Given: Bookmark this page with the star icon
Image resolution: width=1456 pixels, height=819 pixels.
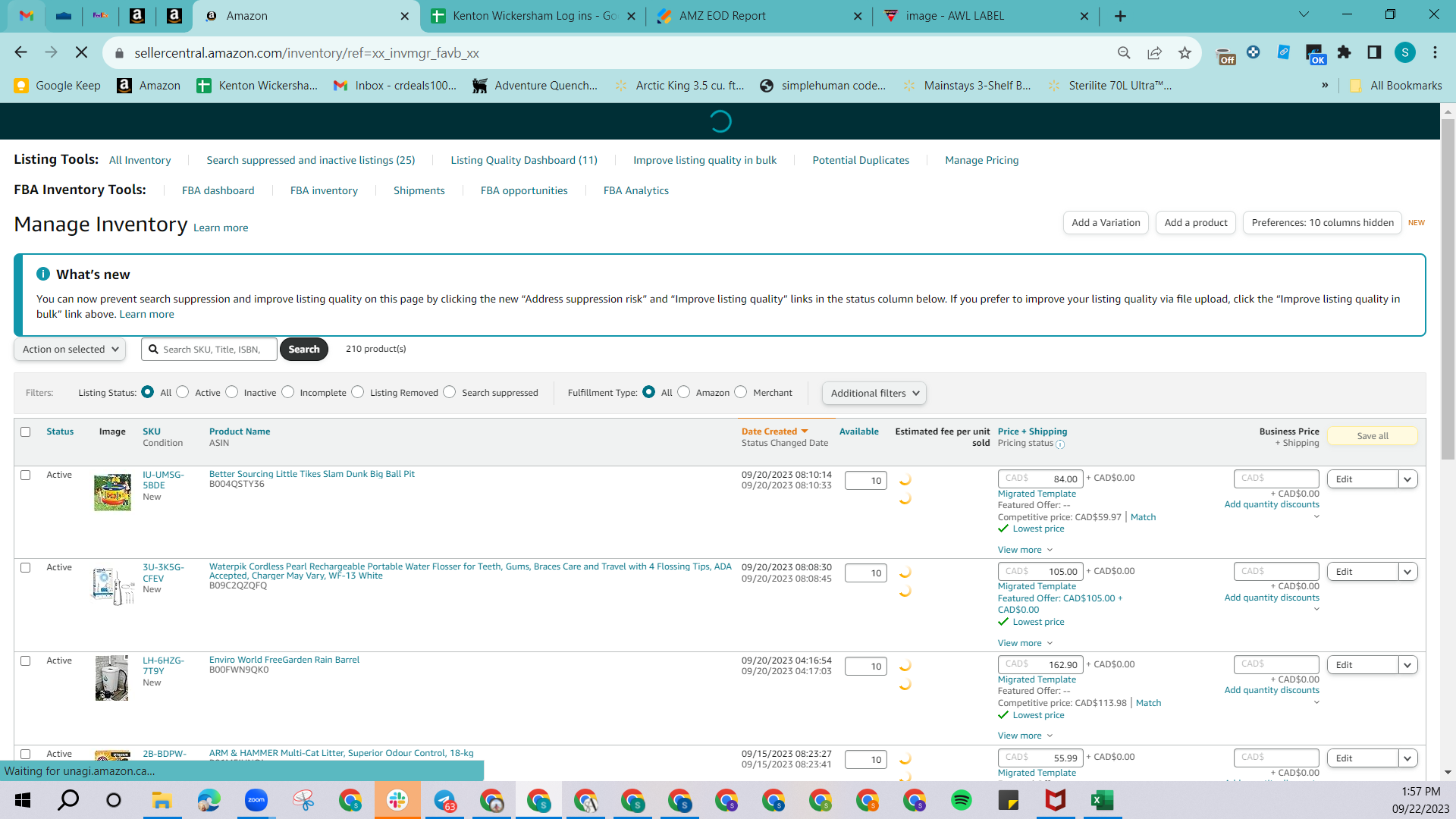Looking at the screenshot, I should 1185,52.
